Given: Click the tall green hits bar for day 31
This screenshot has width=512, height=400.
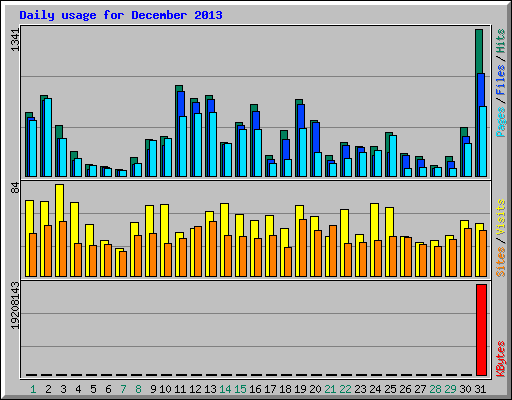Looking at the screenshot, I should [x=479, y=52].
